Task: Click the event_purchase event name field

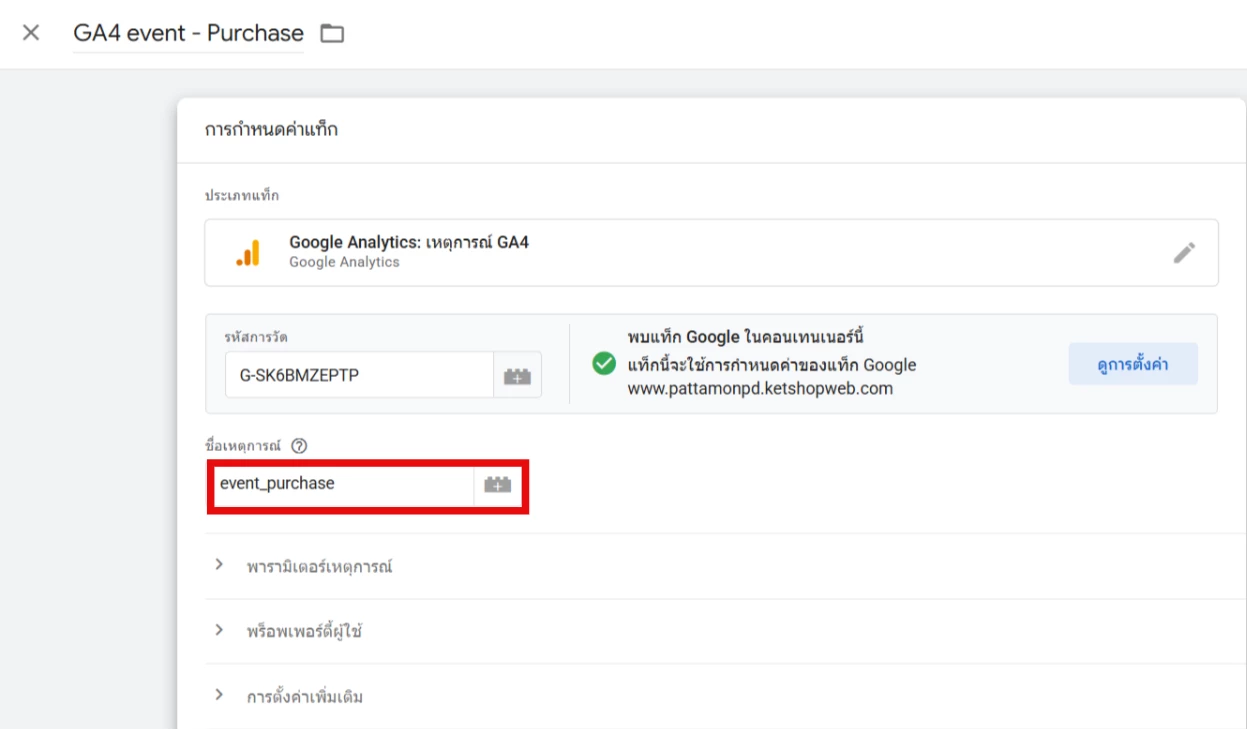Action: [342, 484]
